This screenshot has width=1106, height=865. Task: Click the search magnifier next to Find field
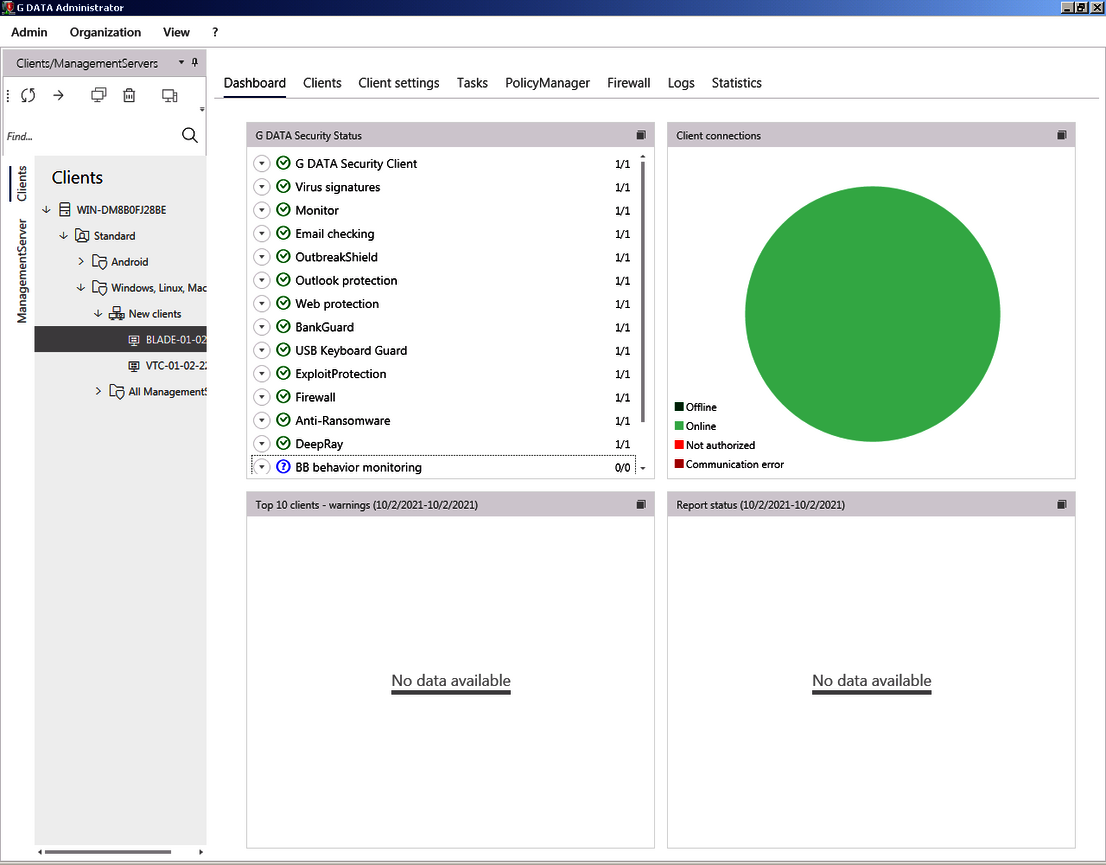coord(189,135)
